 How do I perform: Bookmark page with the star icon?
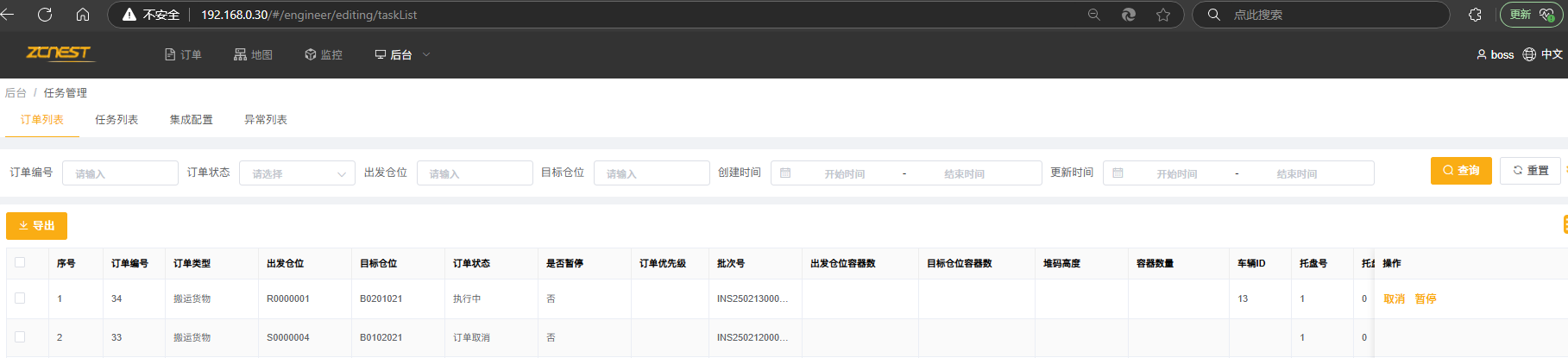click(x=1163, y=15)
